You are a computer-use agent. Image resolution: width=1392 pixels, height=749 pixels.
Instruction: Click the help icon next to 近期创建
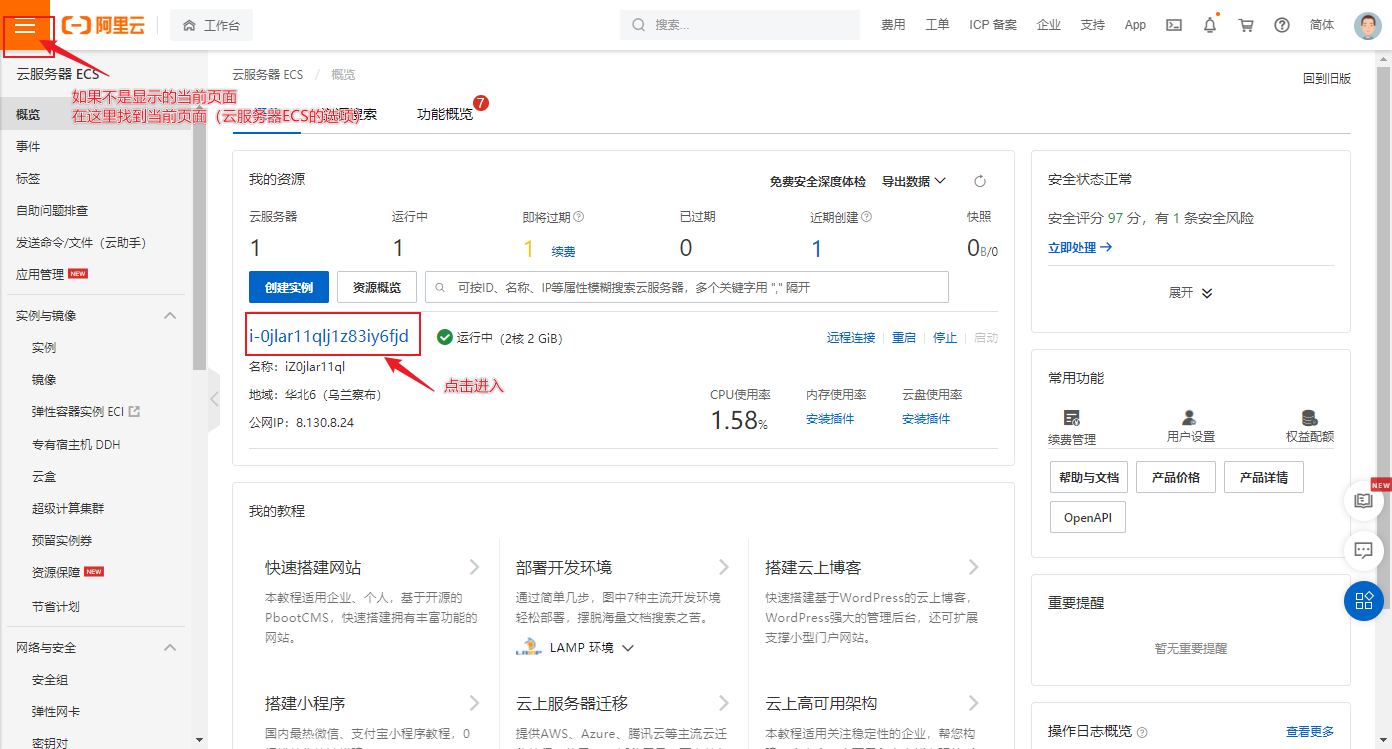tap(866, 216)
